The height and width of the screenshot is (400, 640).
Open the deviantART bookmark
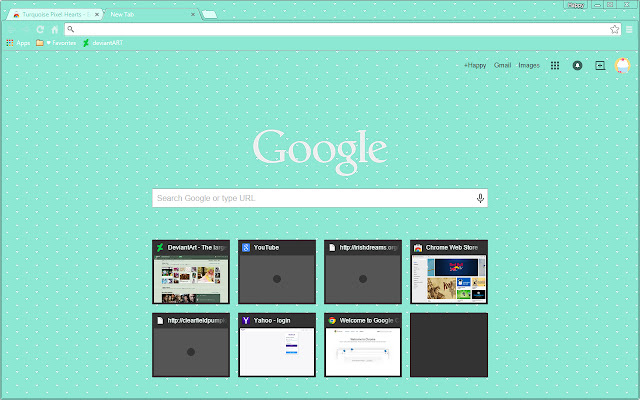[103, 43]
